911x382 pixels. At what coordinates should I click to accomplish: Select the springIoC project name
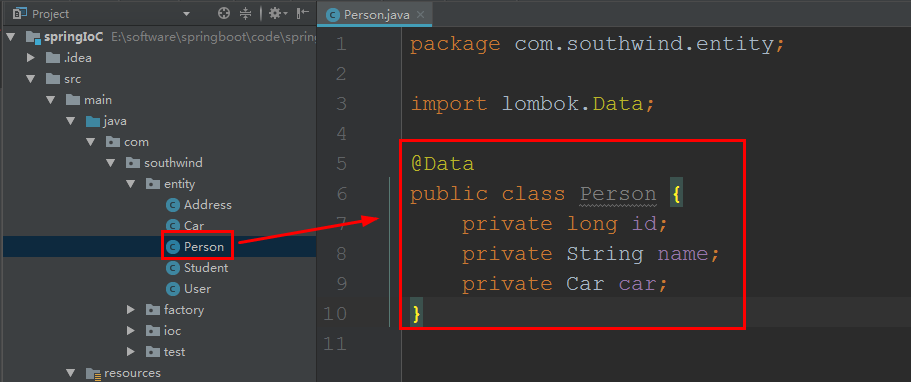tap(74, 37)
